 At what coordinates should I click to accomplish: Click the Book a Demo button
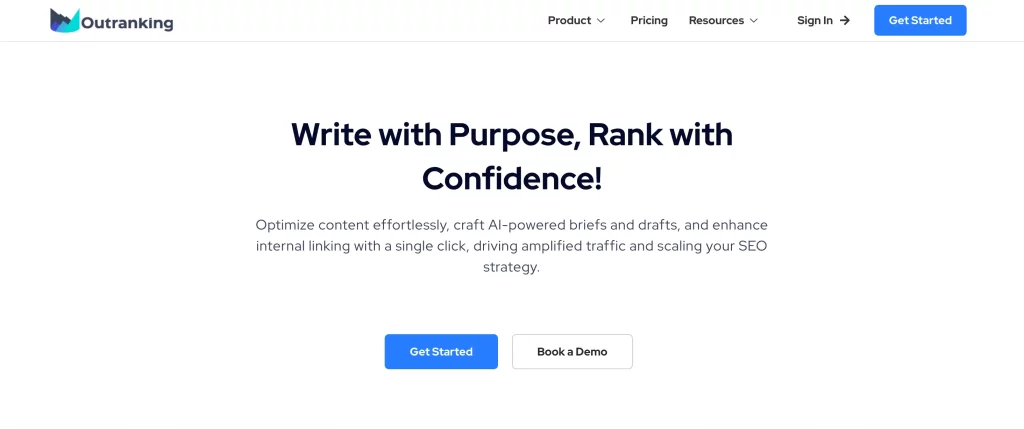click(x=572, y=351)
